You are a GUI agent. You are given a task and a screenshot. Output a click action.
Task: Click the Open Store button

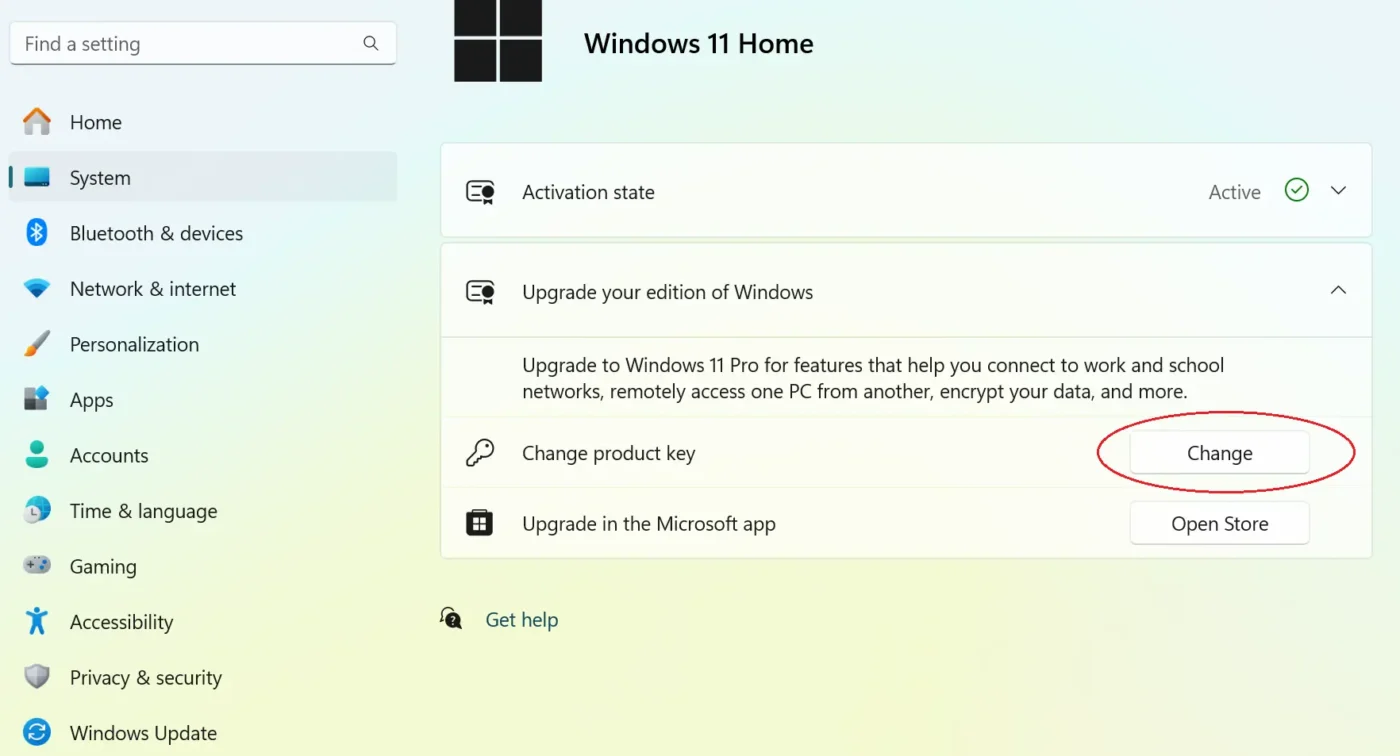tap(1219, 524)
